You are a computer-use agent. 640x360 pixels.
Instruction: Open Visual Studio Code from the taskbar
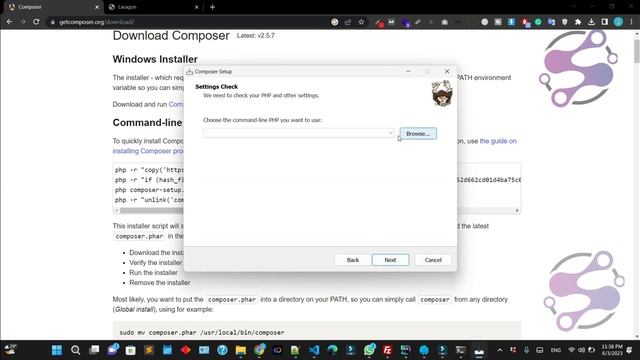(x=314, y=350)
